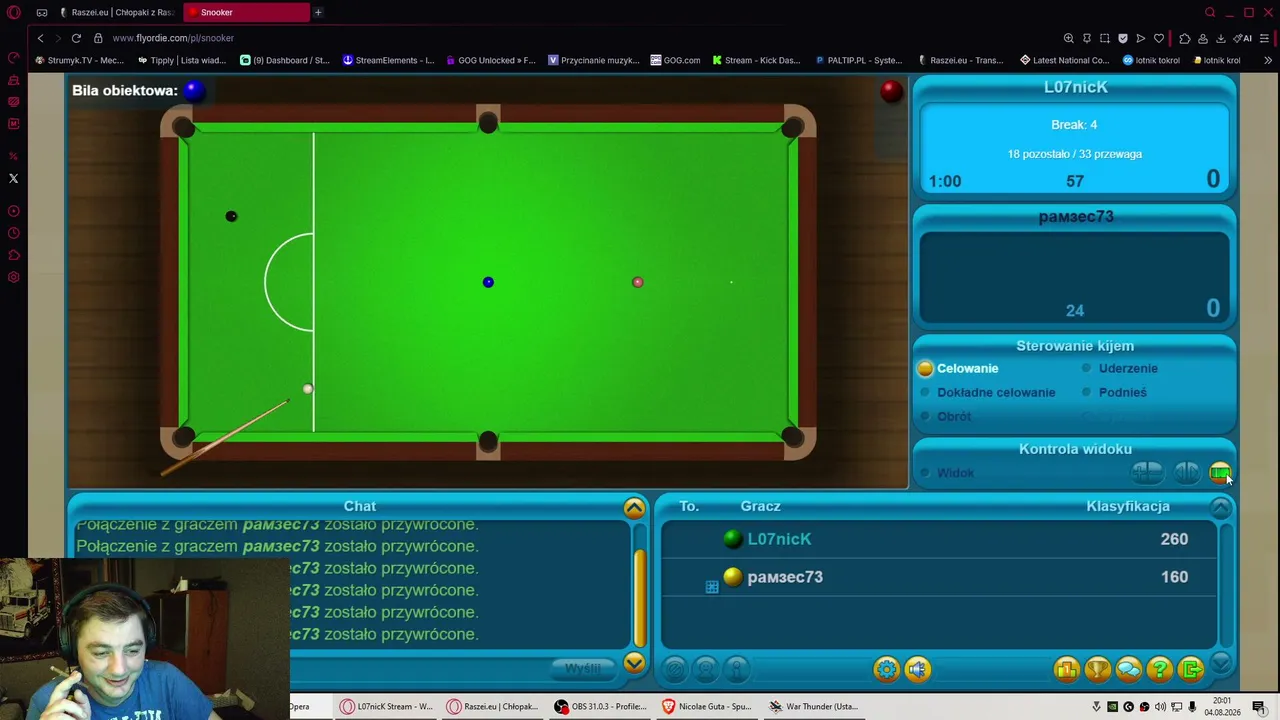Add page to bookmarks heart icon
This screenshot has height=720, width=1280.
pos(1159,38)
